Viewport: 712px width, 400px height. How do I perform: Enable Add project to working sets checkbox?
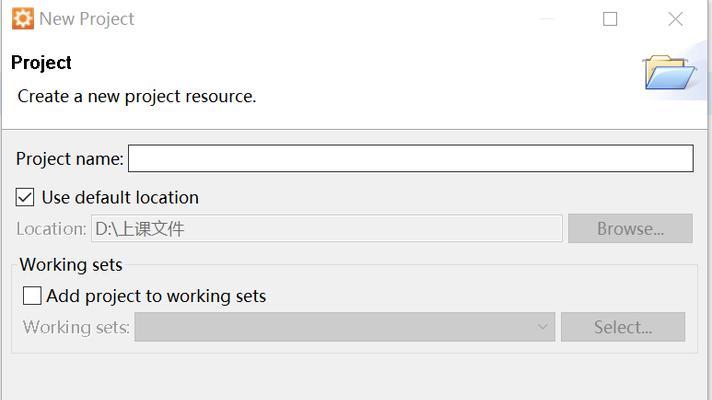point(32,296)
